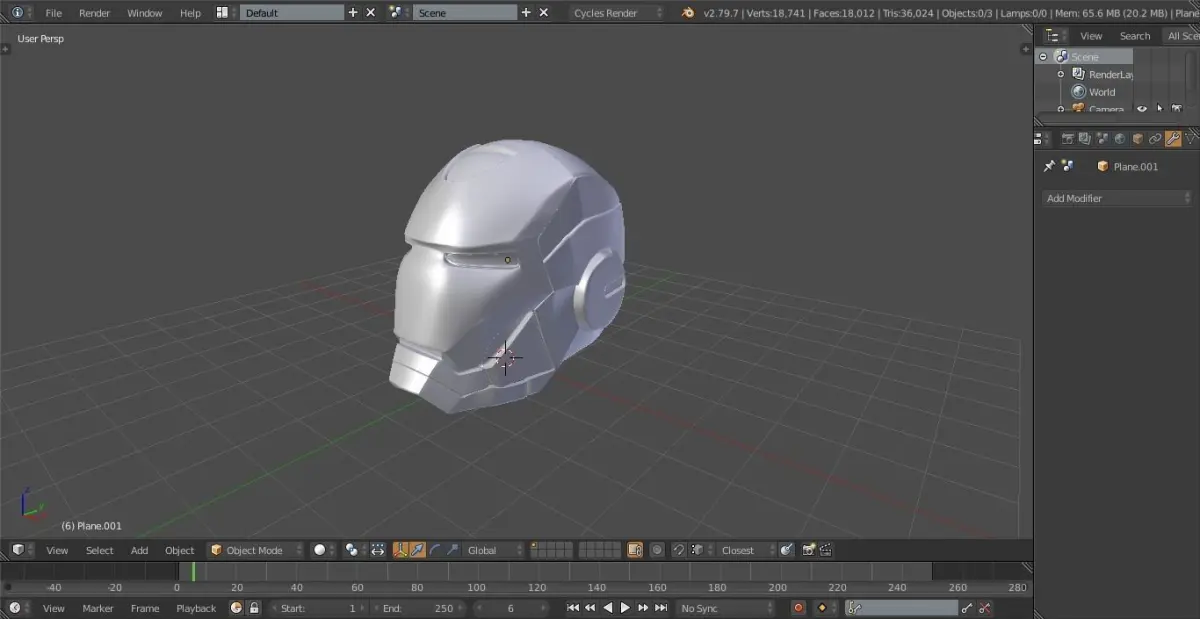Jump to previous keyframe

pos(590,608)
